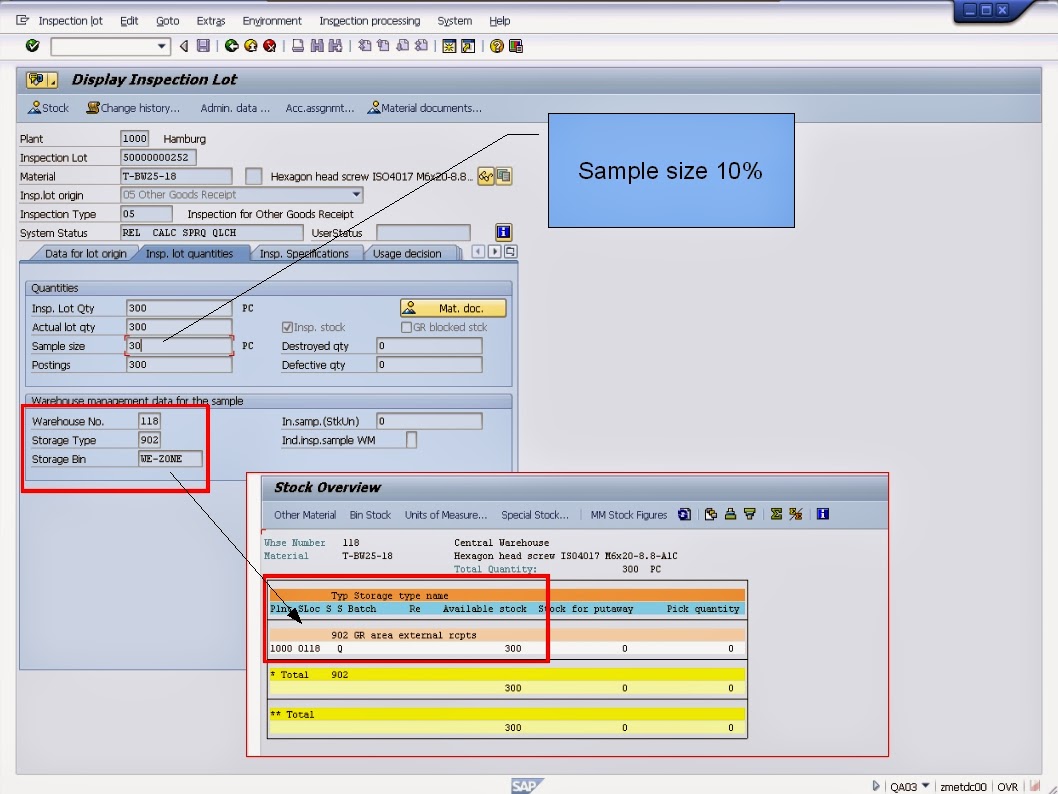Click the Save icon in the toolbar
Image resolution: width=1058 pixels, height=794 pixels.
click(204, 44)
